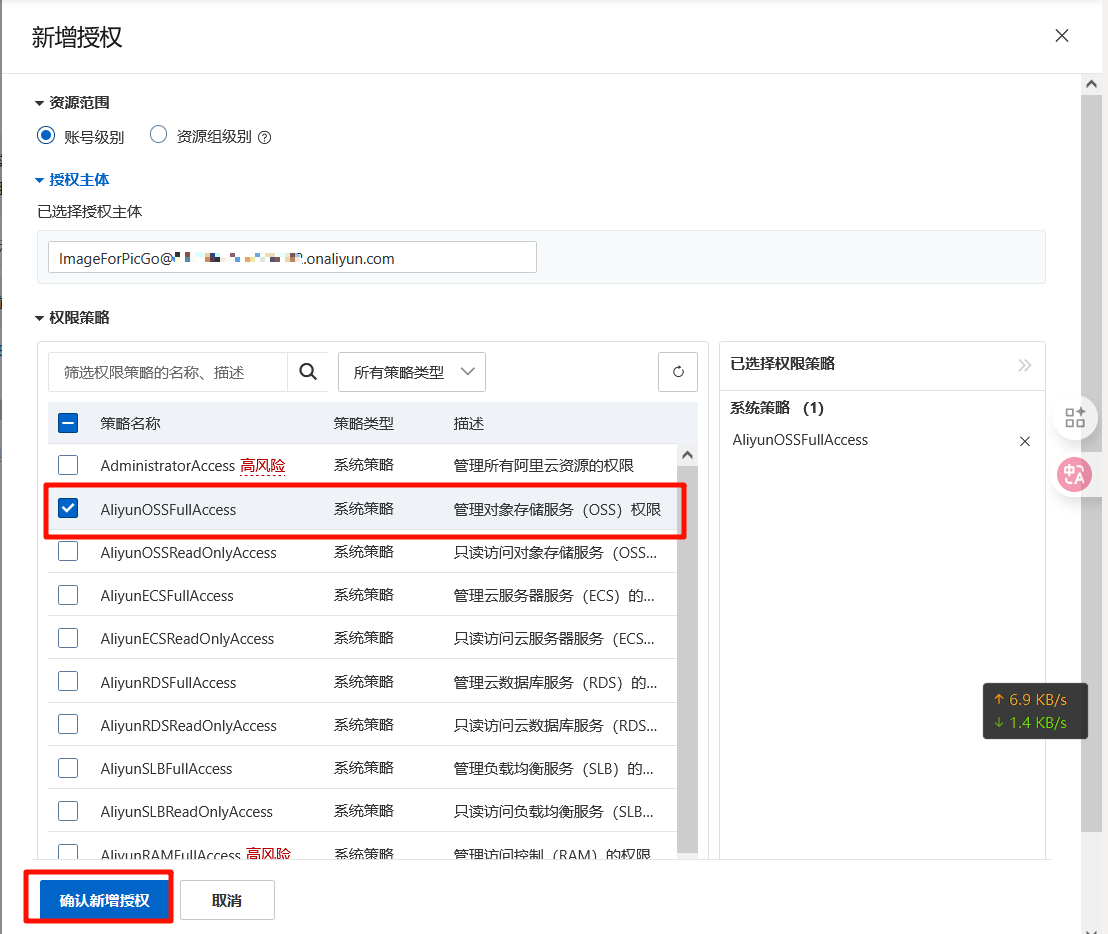Collapse the 已选择权限策略 panel with double chevron

(1025, 365)
